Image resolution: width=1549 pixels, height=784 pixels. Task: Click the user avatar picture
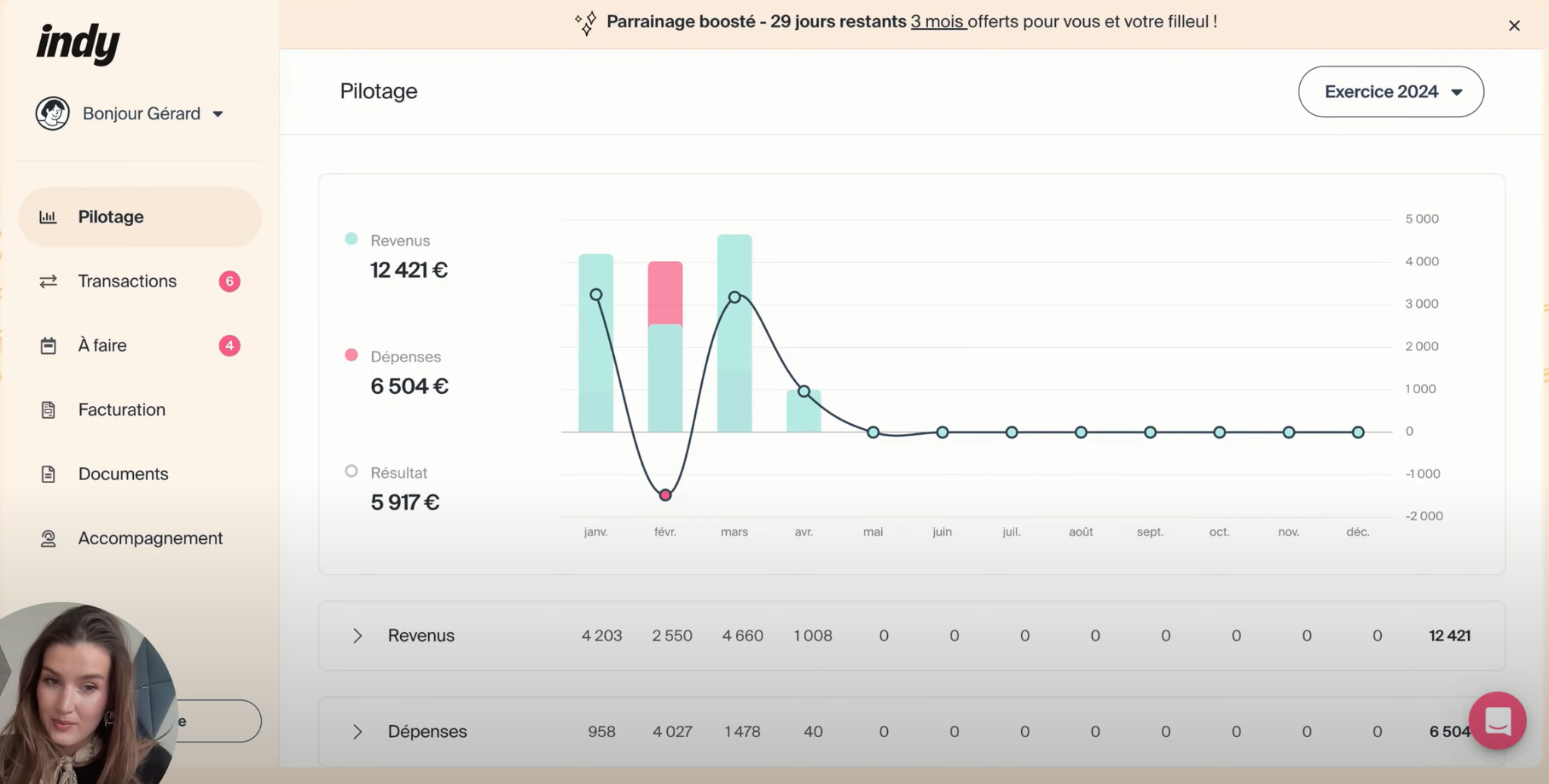tap(52, 113)
